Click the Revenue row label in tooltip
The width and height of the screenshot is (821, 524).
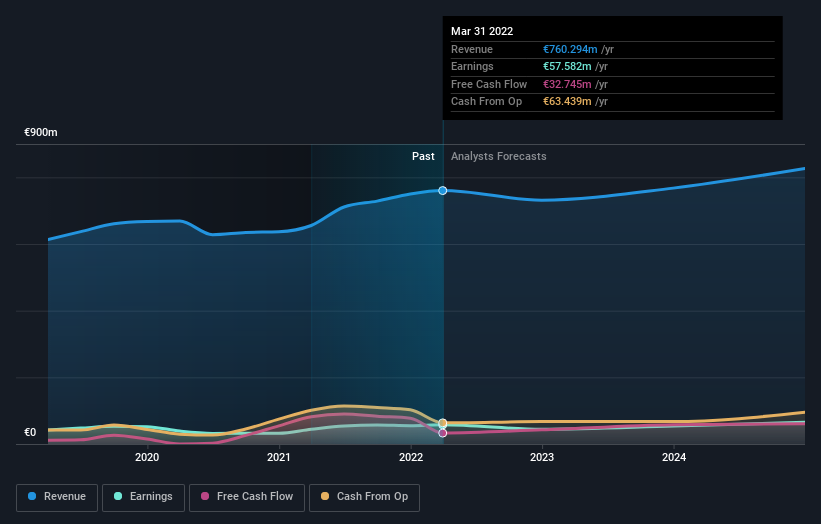(x=472, y=49)
